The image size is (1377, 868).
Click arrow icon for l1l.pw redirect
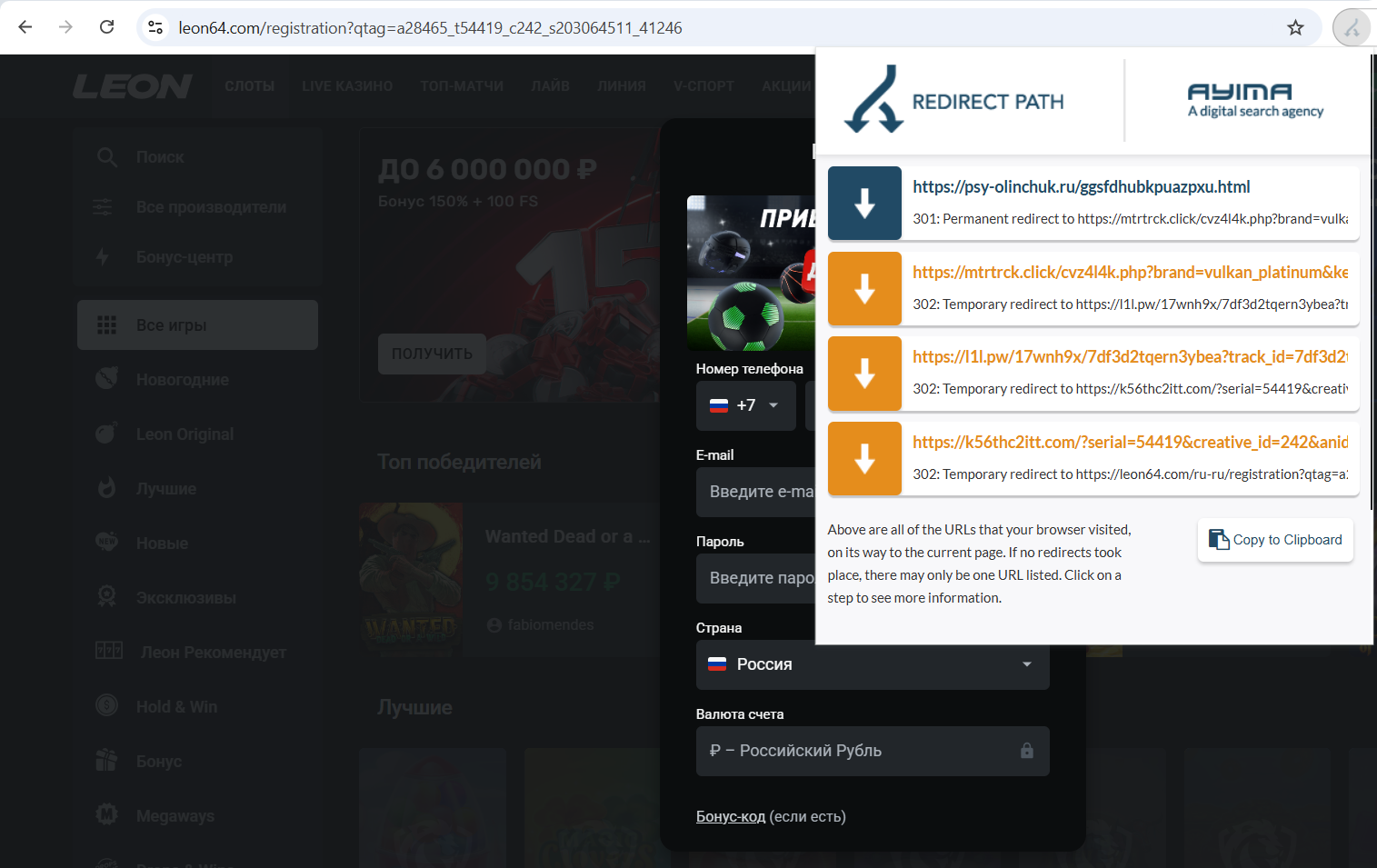pyautogui.click(x=864, y=373)
